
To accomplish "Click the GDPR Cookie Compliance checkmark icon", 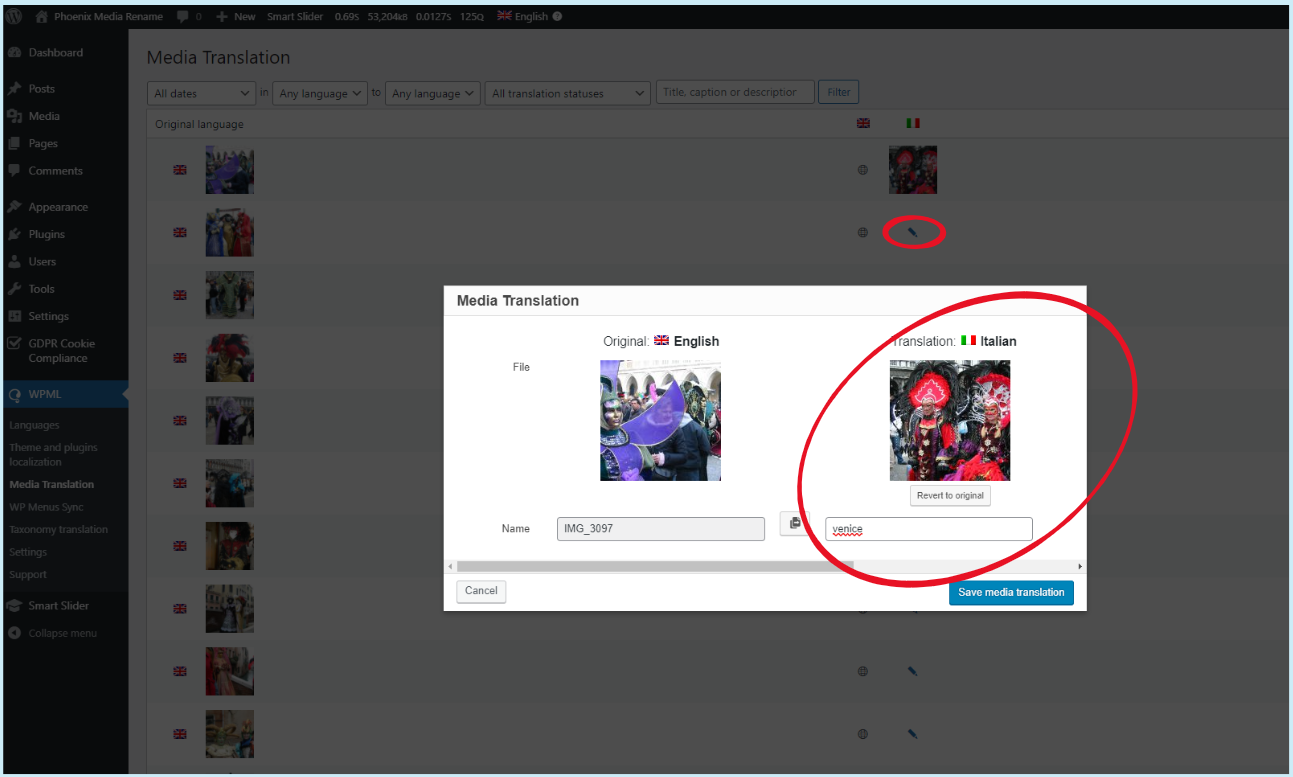I will (x=14, y=343).
